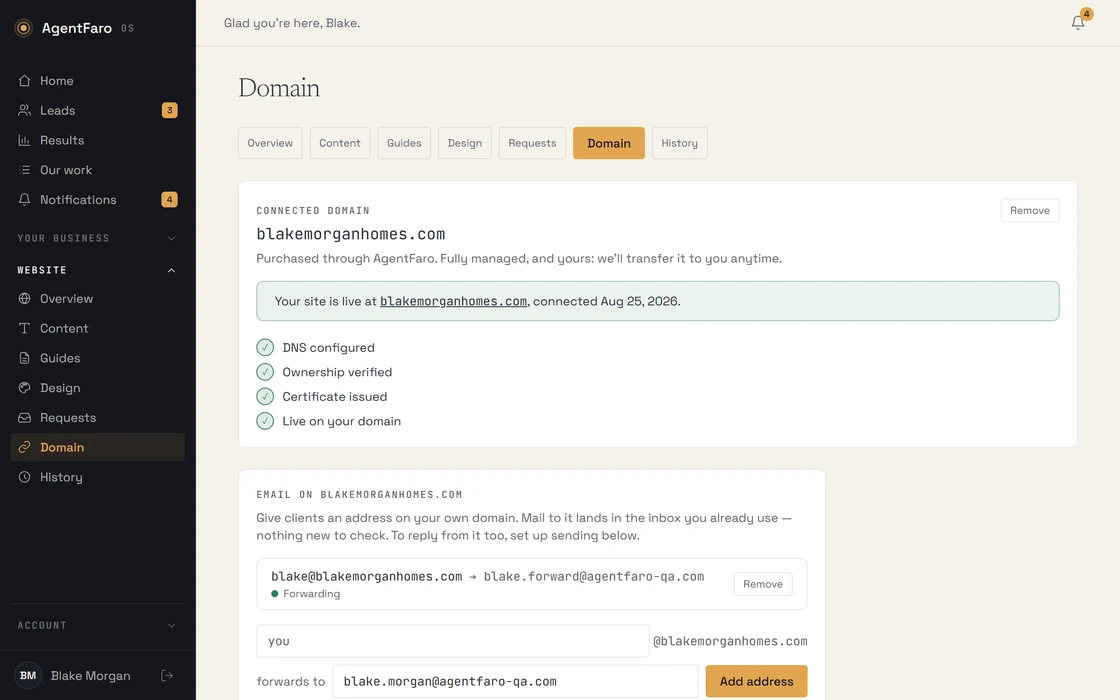This screenshot has width=1120, height=700.
Task: Click the notification bell in header
Action: (x=1078, y=23)
